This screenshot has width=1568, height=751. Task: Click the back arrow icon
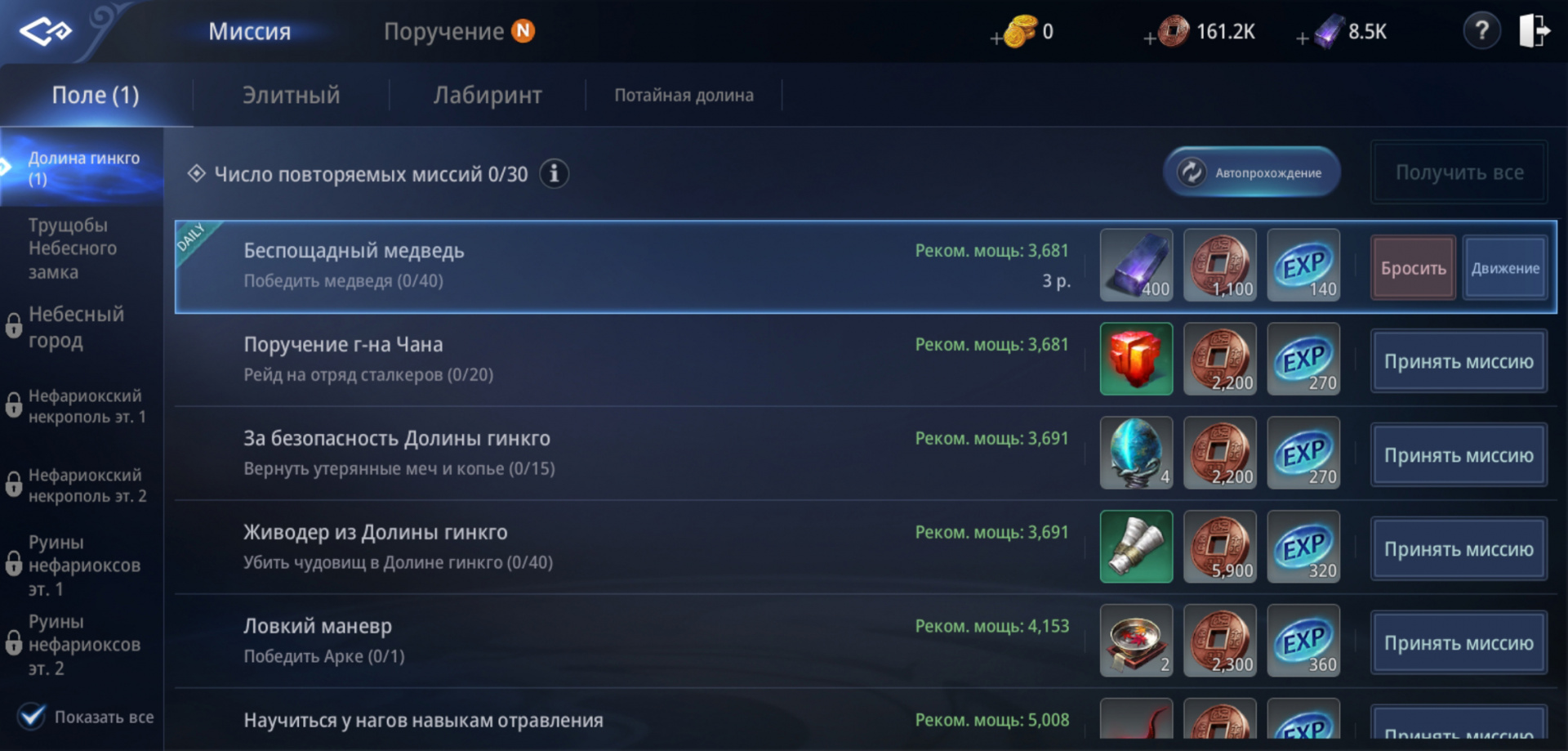click(x=46, y=32)
